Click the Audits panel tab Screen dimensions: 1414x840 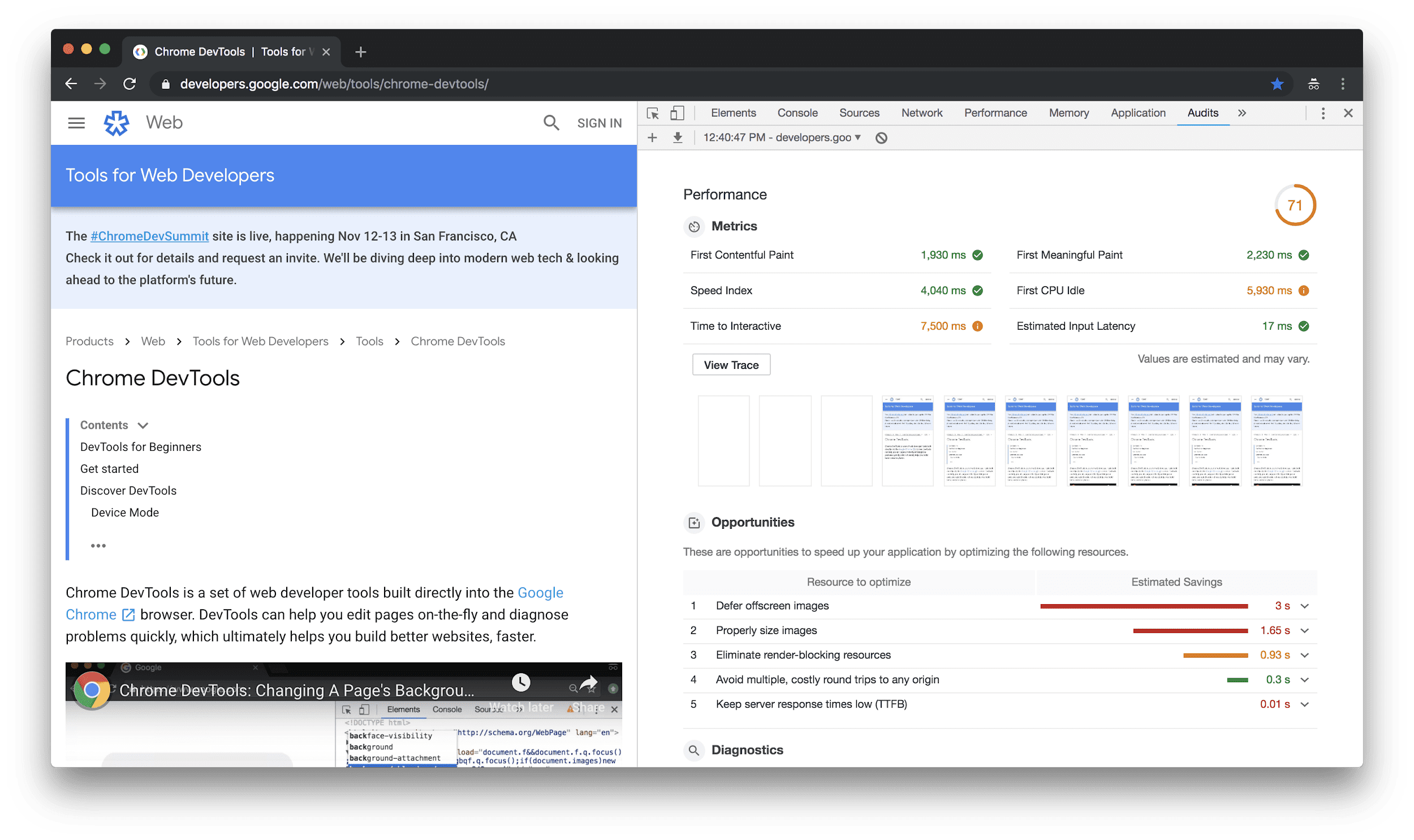(x=1202, y=112)
